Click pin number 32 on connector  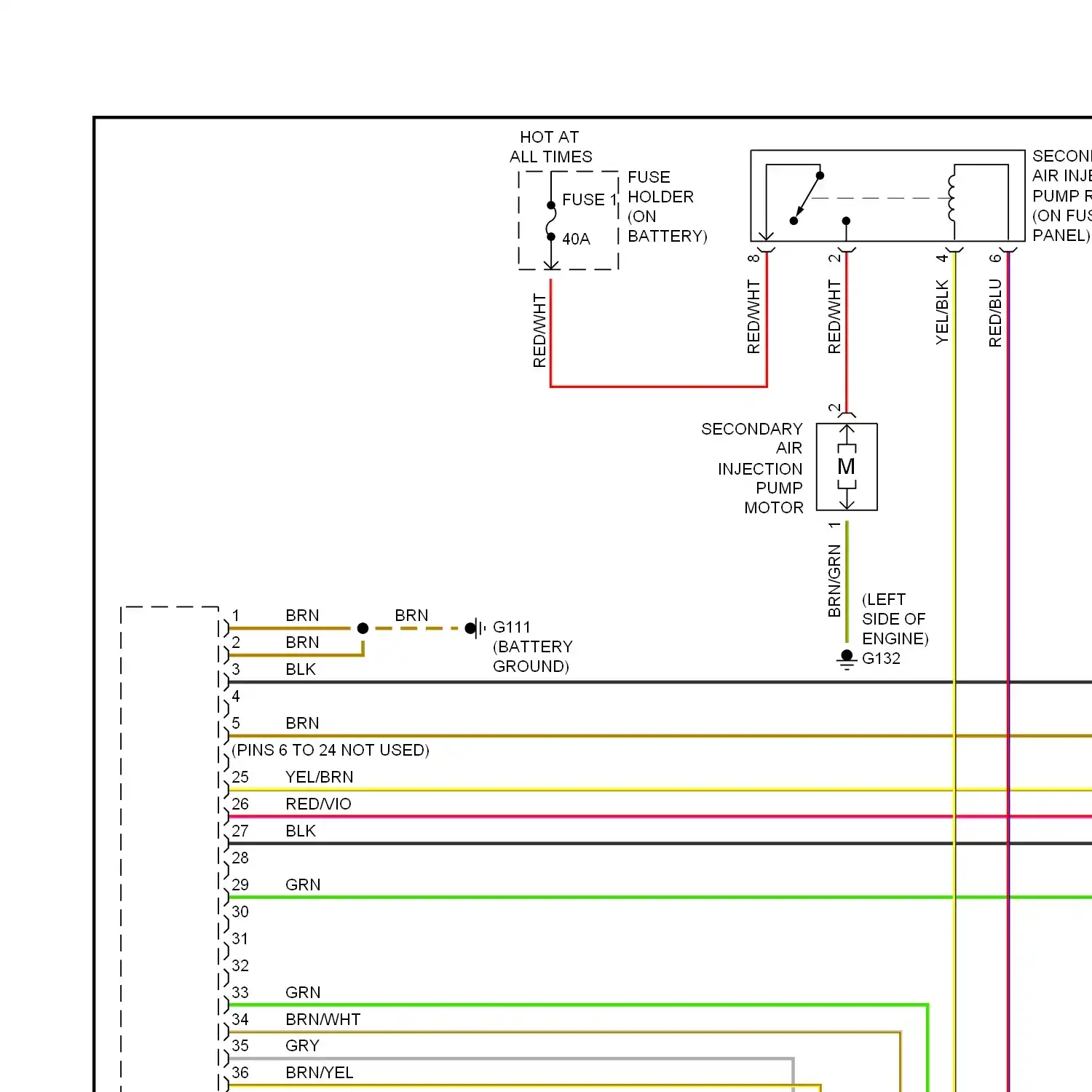coord(240,965)
